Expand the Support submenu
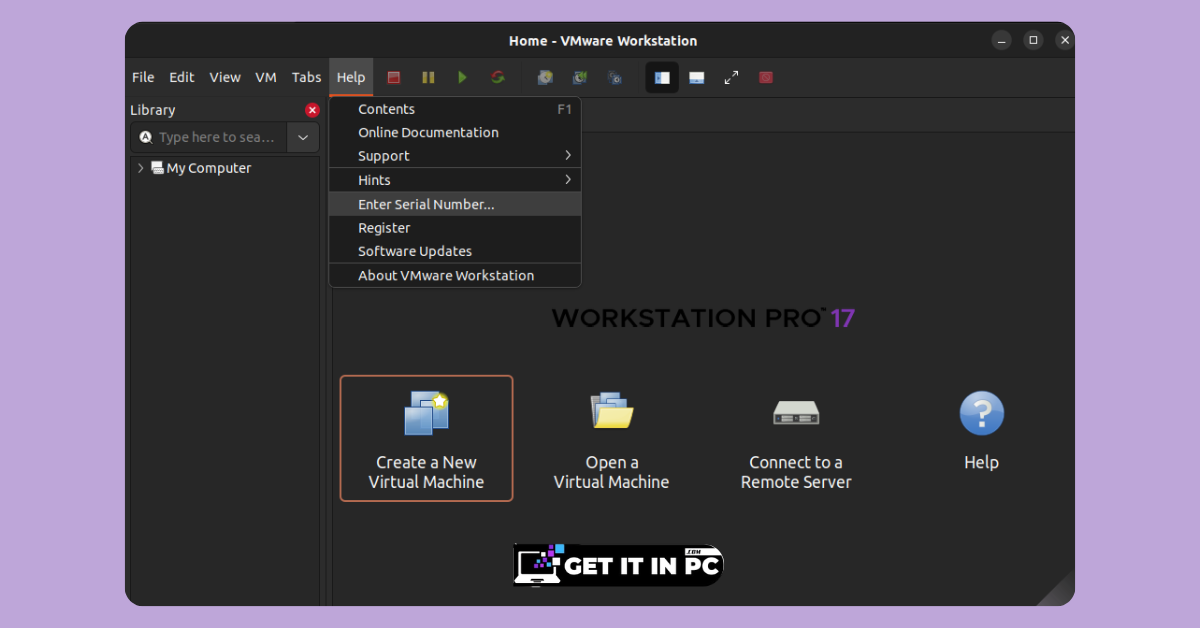The height and width of the screenshot is (628, 1200). 455,156
